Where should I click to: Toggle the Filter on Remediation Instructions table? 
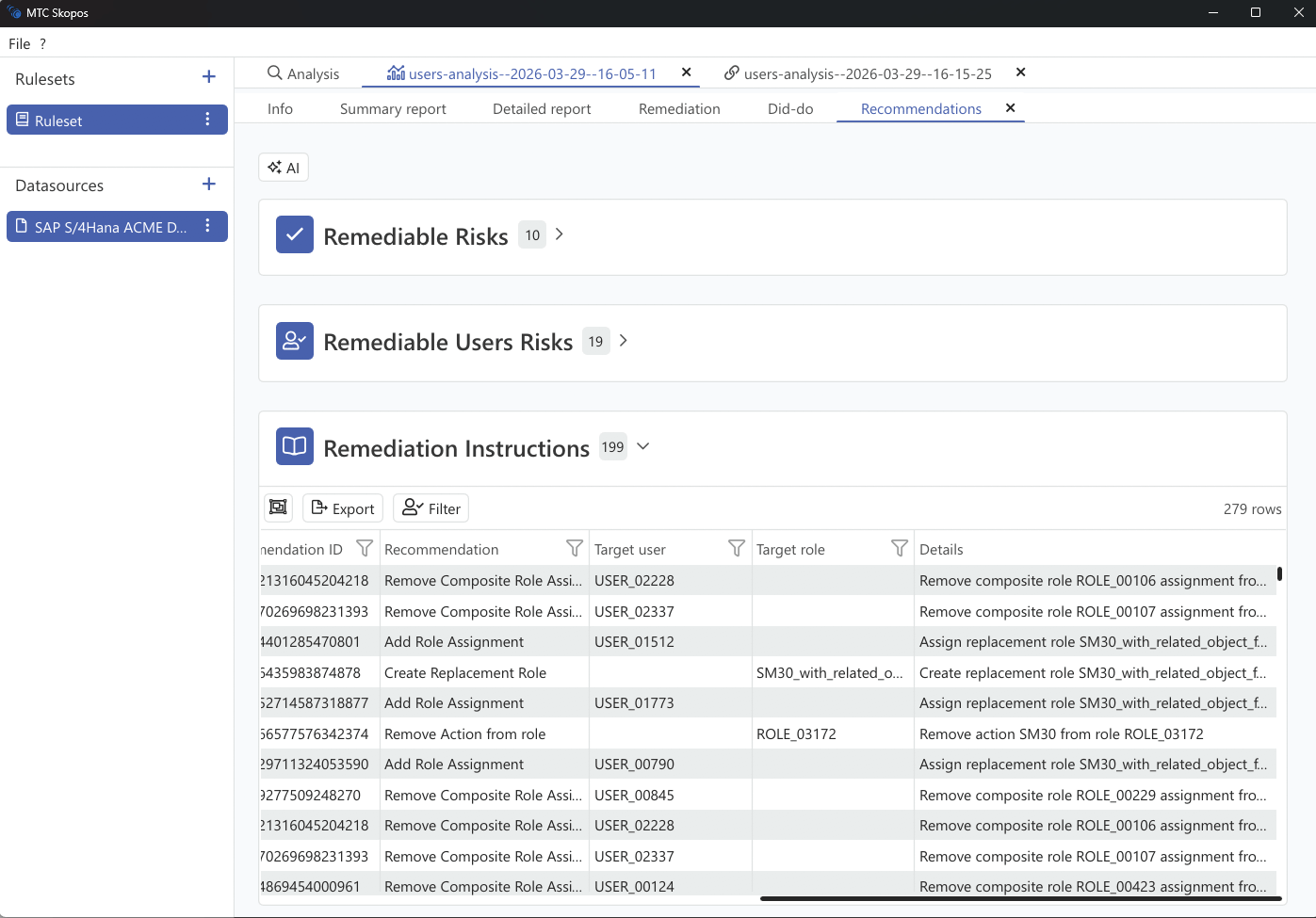click(430, 507)
